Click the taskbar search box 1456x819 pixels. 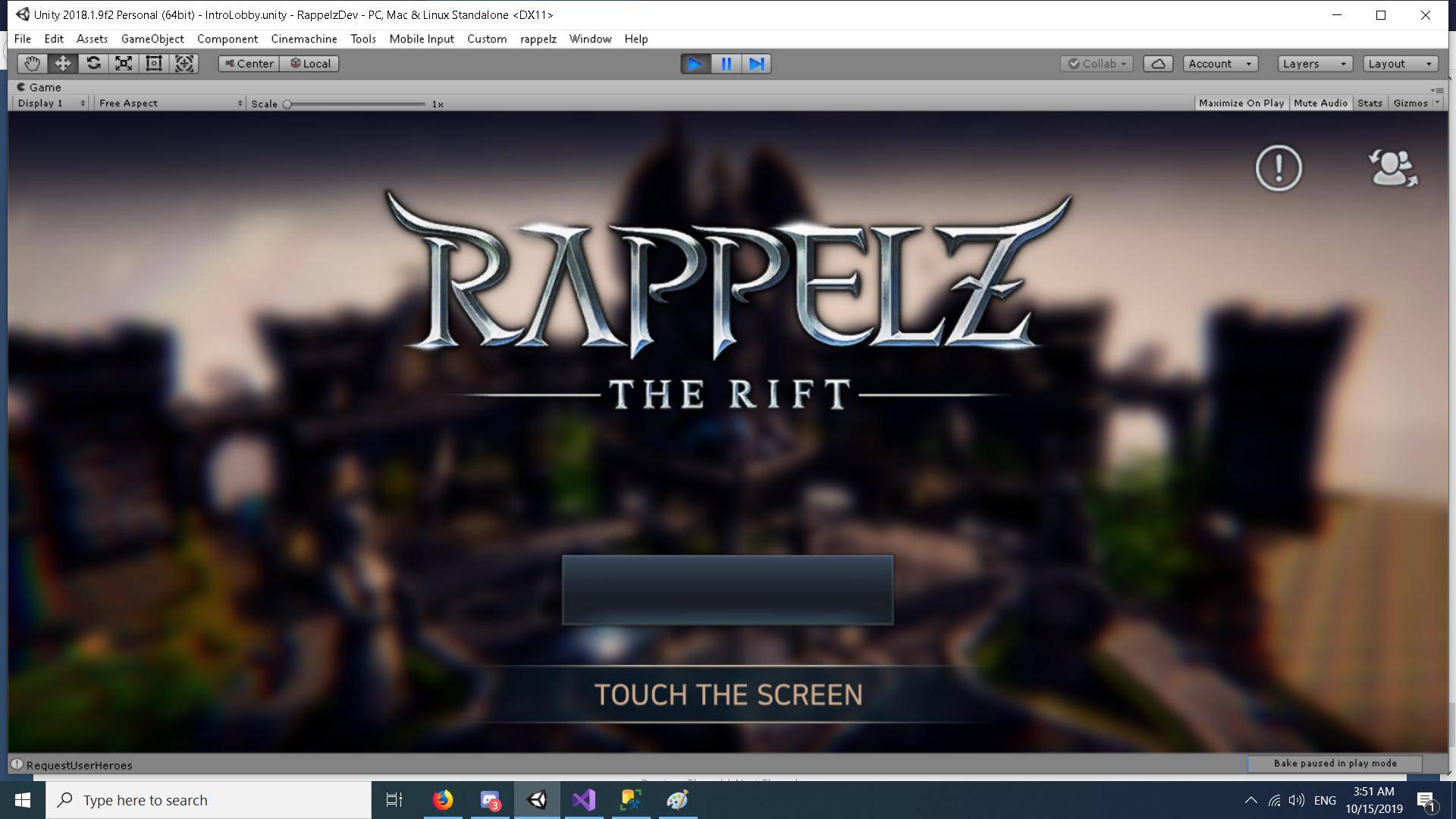(x=209, y=800)
